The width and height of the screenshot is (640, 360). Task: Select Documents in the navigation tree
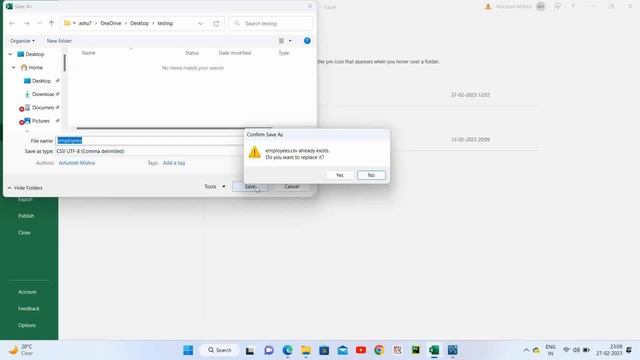(39, 108)
